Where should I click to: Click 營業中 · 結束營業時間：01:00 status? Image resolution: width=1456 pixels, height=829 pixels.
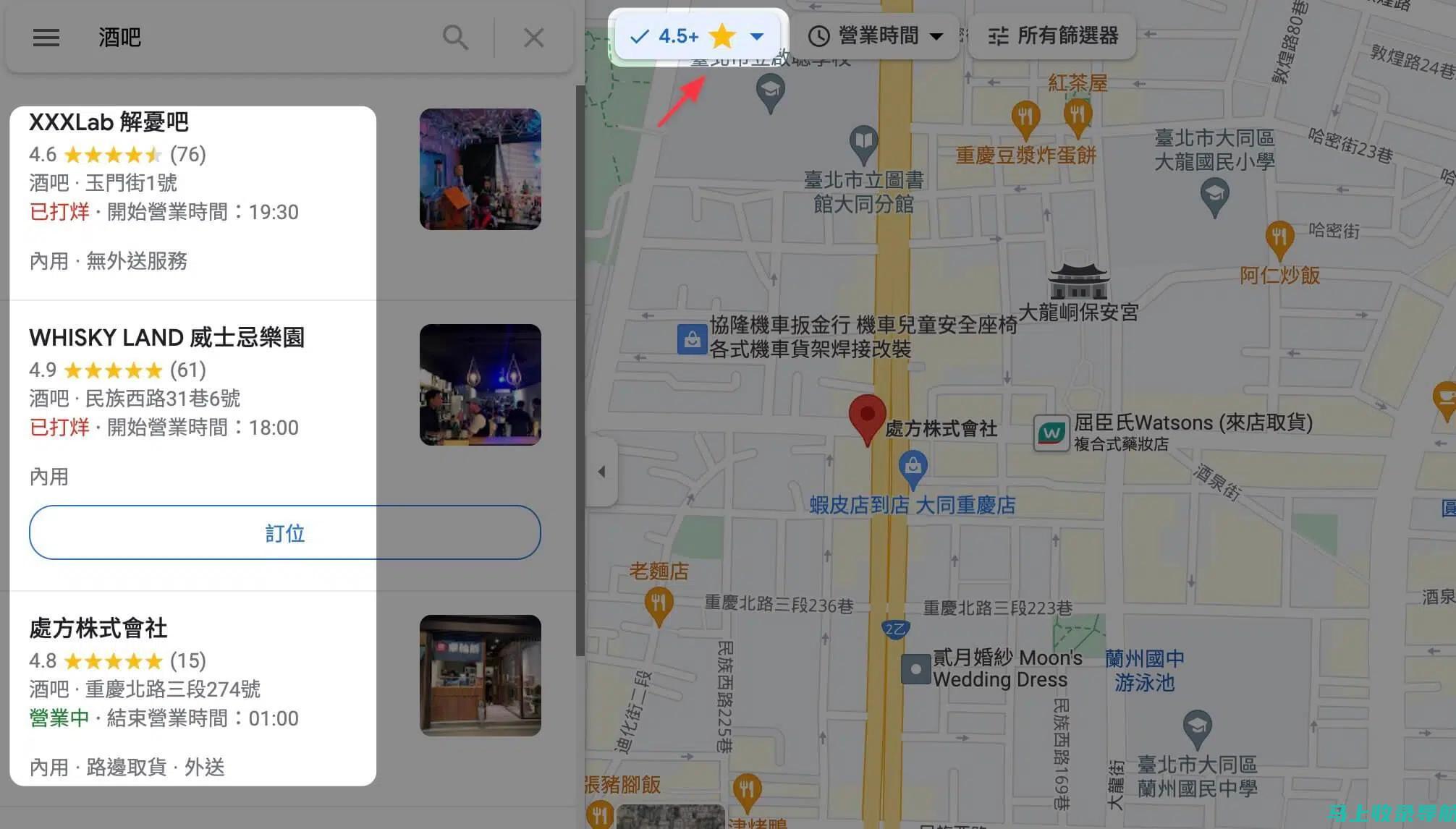tap(164, 718)
